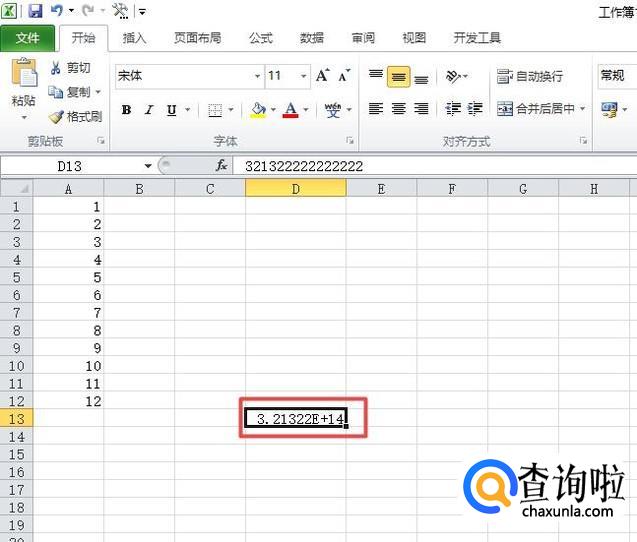Select column D header
The image size is (637, 542).
pos(296,189)
